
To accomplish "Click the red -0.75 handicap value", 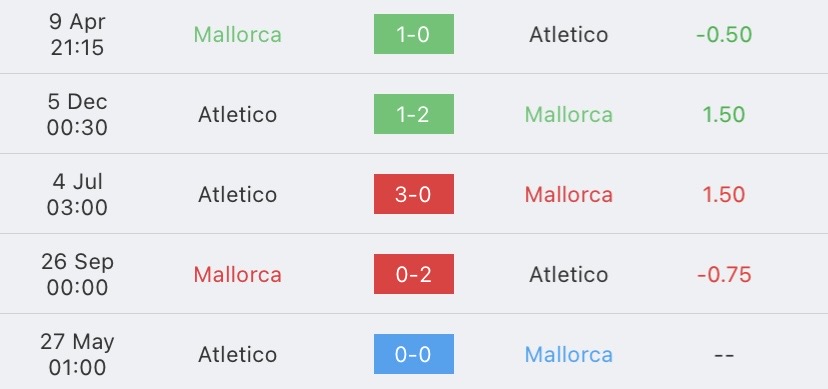I will (x=724, y=274).
